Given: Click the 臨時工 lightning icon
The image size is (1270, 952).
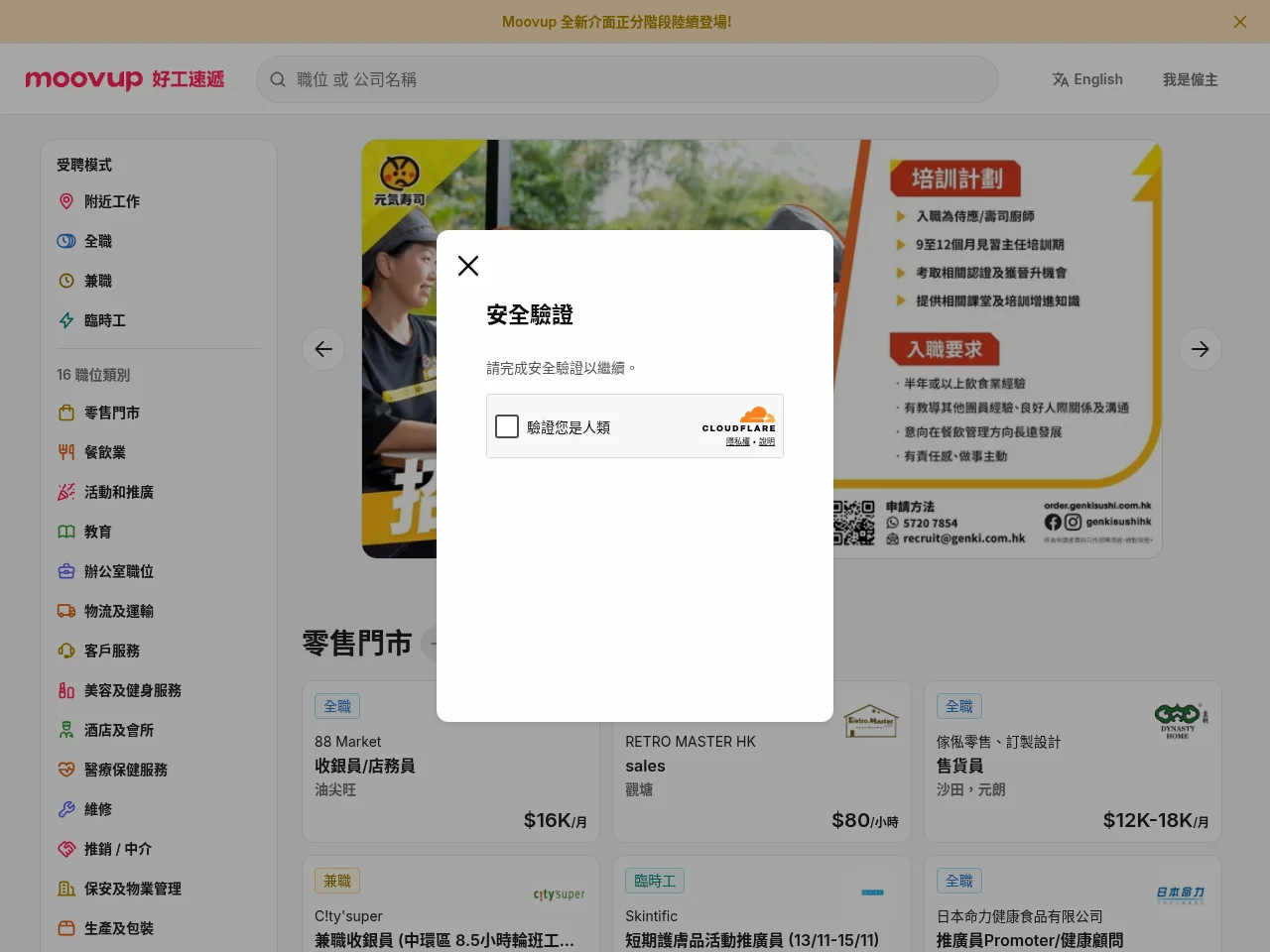Looking at the screenshot, I should [x=66, y=320].
